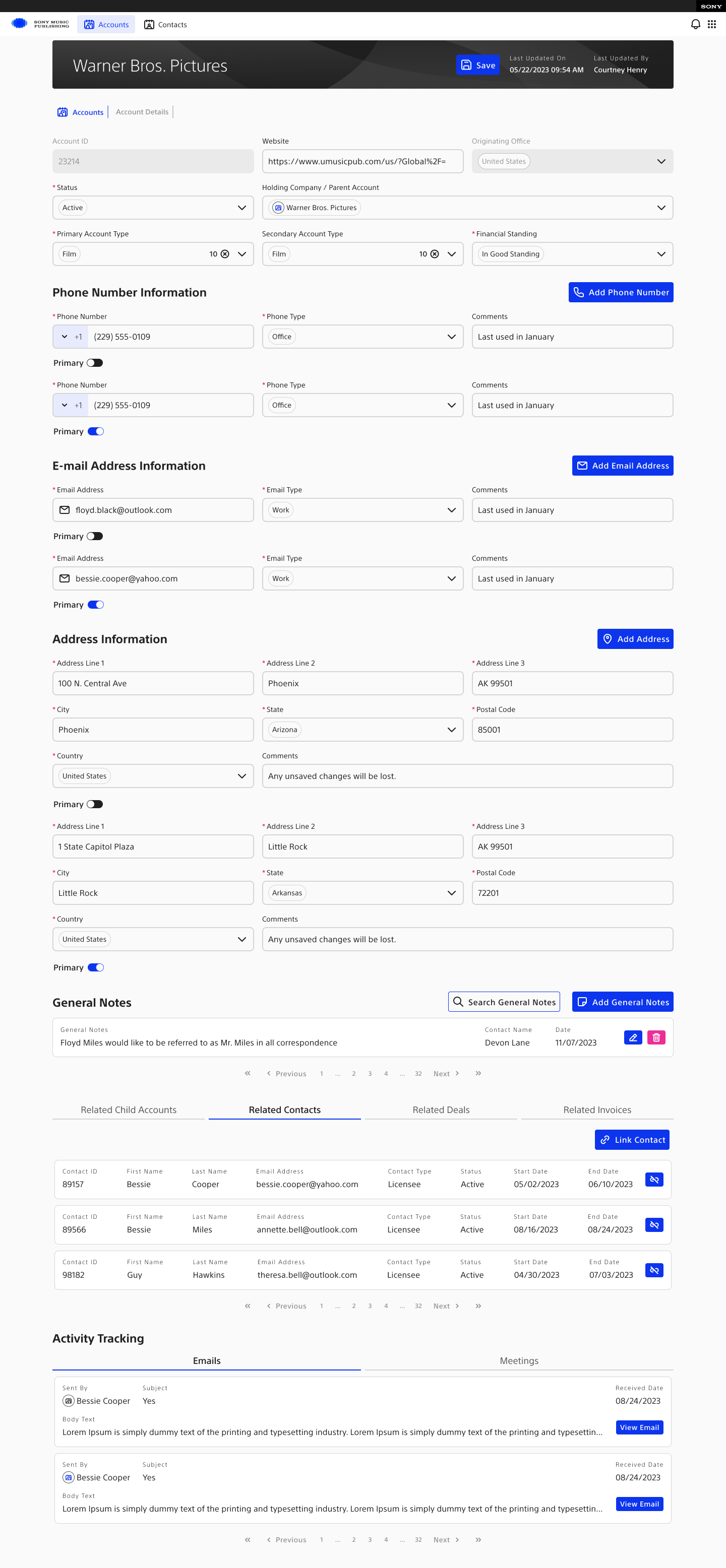Open the notifications bell
This screenshot has height=1568, width=726.
coord(695,24)
